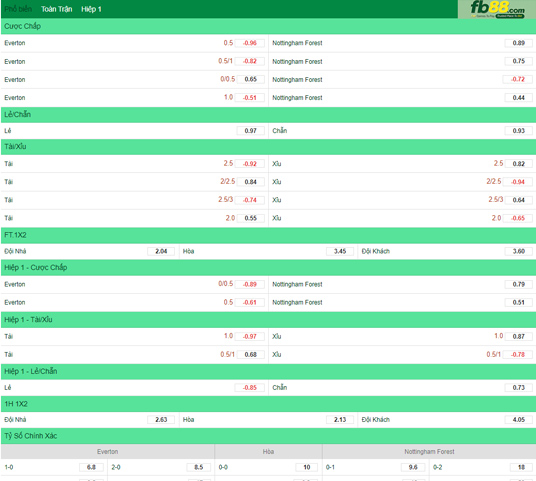
Task: Collapse the 1H 1X2 section header
Action: point(268,404)
